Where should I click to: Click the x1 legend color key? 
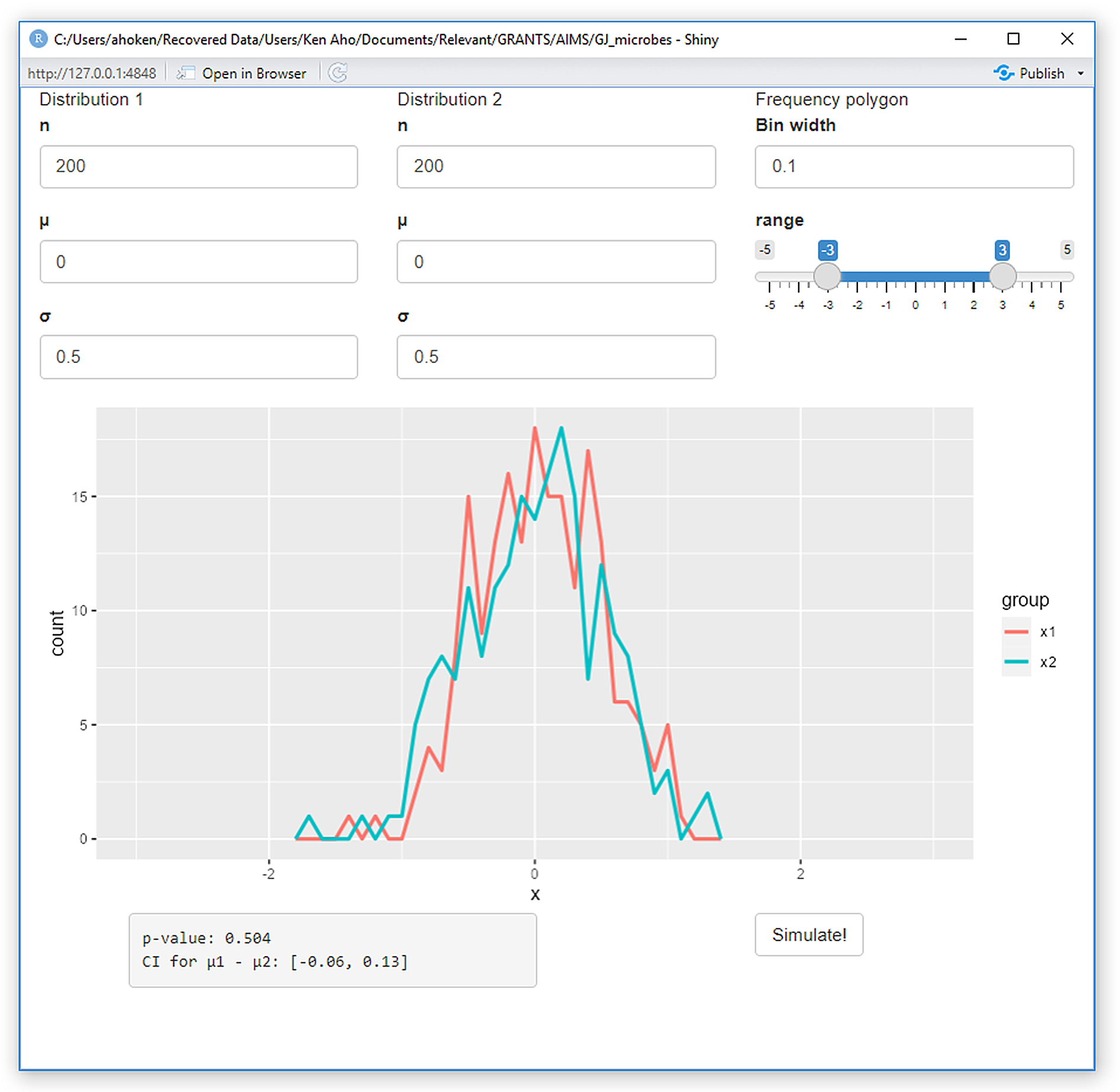pos(1015,631)
